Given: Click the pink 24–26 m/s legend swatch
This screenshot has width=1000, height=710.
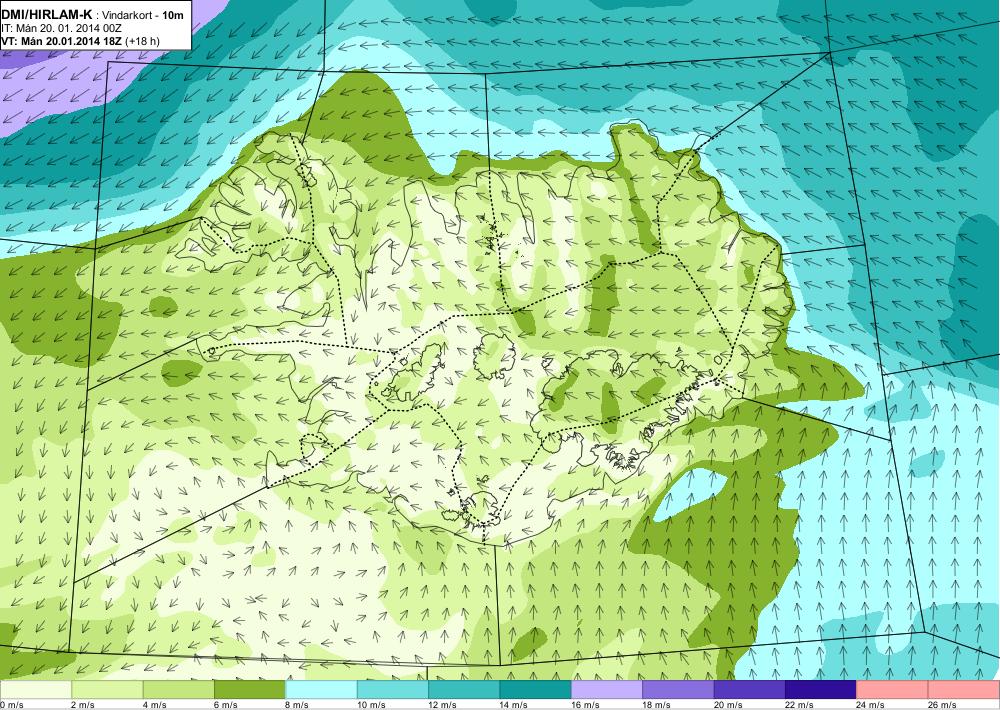Looking at the screenshot, I should 893,690.
